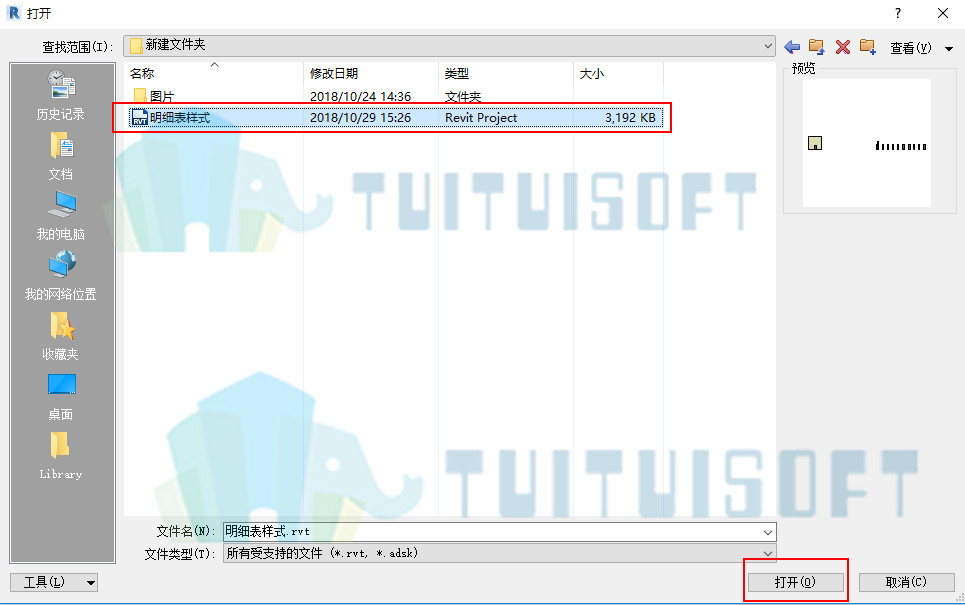965x605 pixels.
Task: Create a new folder icon
Action: 868,47
